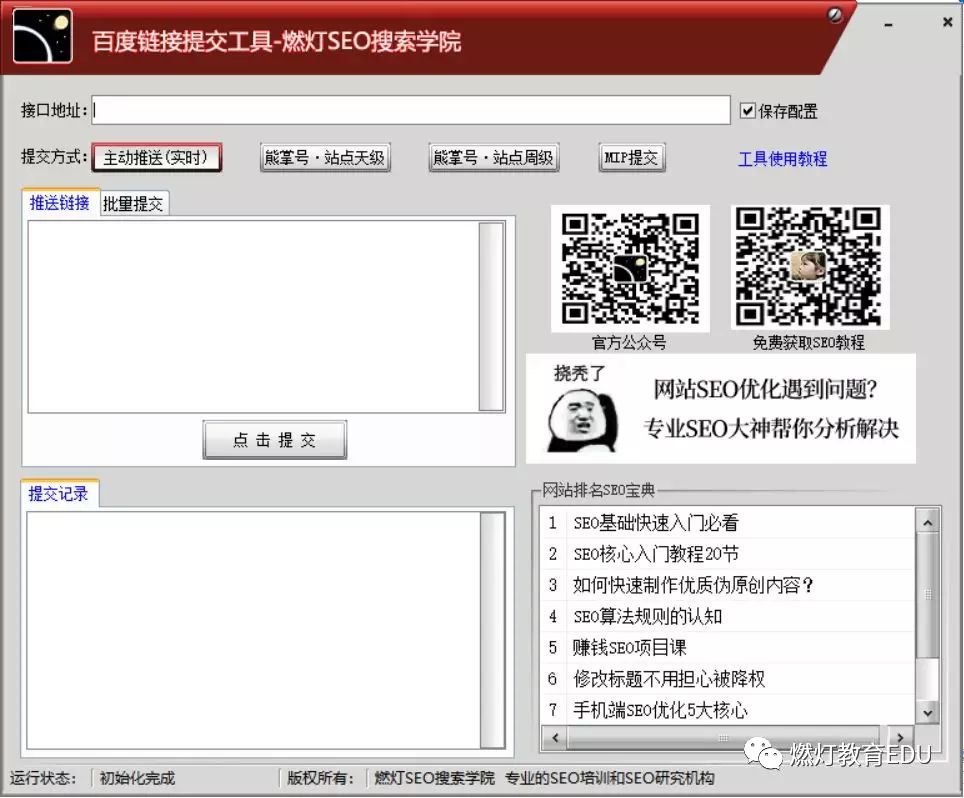964x798 pixels.
Task: Minimize the window
Action: point(888,25)
